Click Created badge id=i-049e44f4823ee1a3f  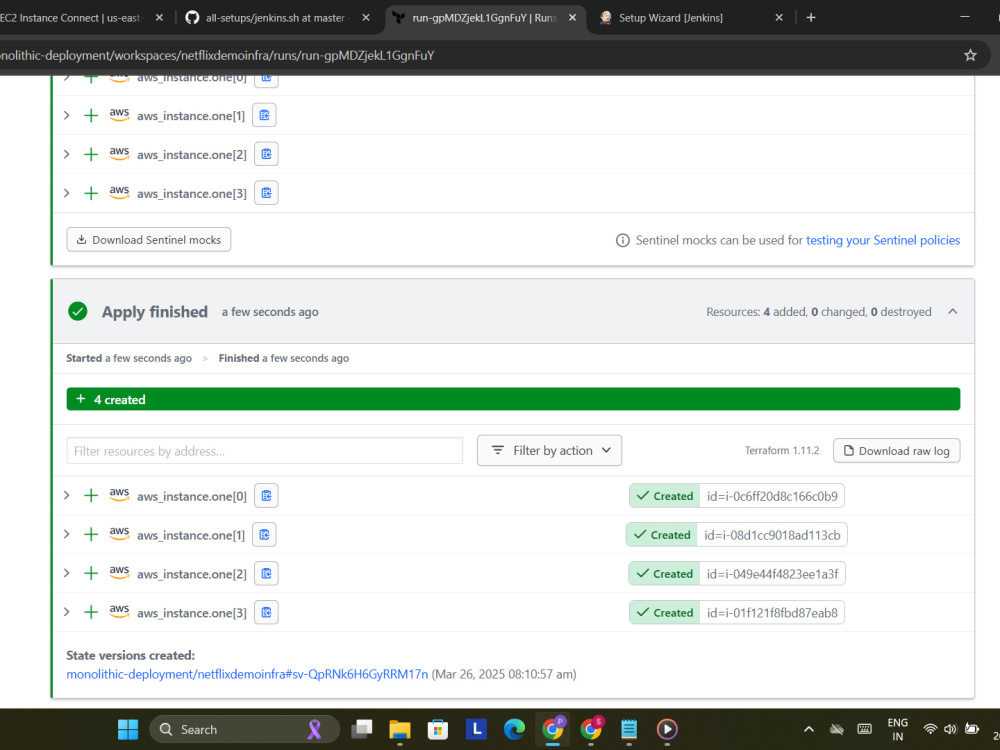(737, 574)
